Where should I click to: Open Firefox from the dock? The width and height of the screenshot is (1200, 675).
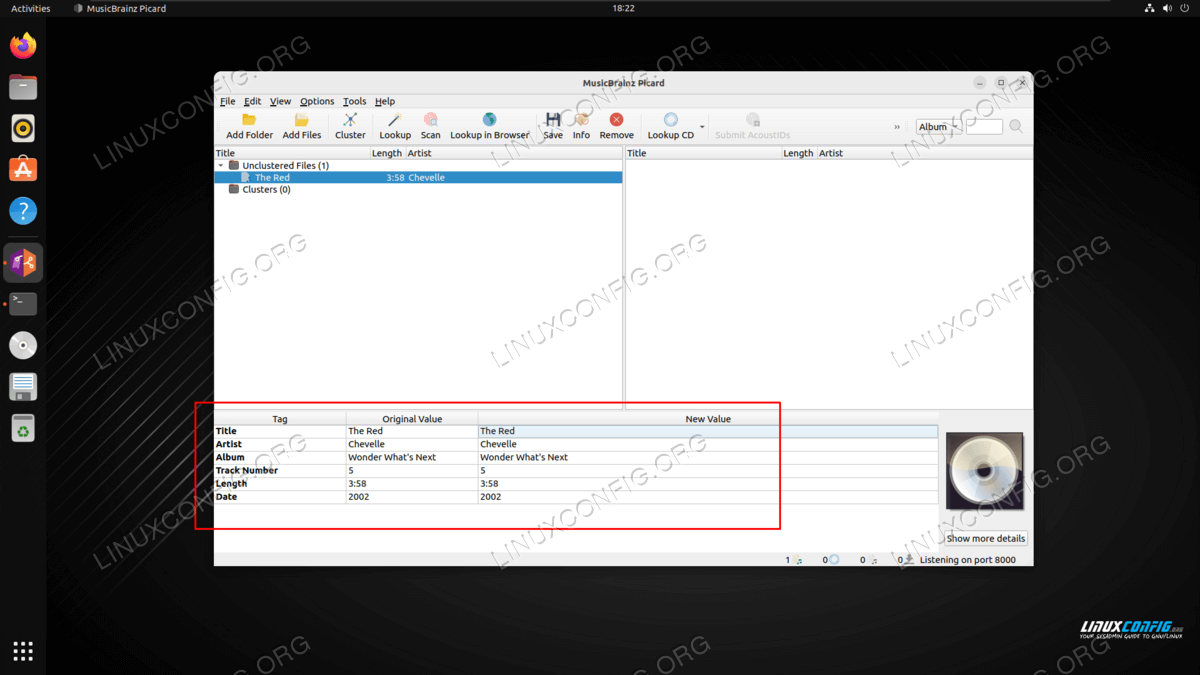point(23,46)
